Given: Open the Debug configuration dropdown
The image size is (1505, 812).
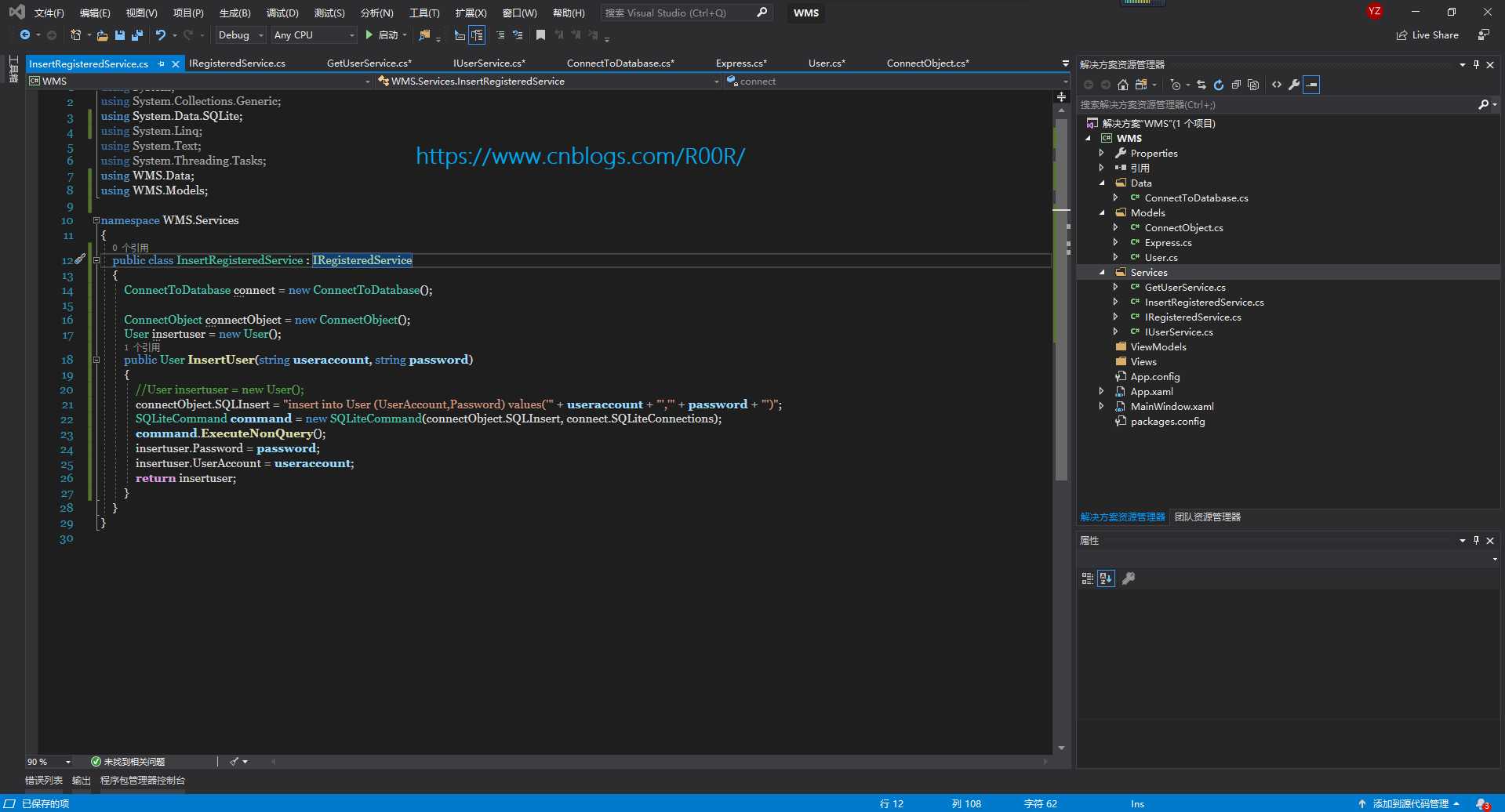Looking at the screenshot, I should (x=241, y=35).
